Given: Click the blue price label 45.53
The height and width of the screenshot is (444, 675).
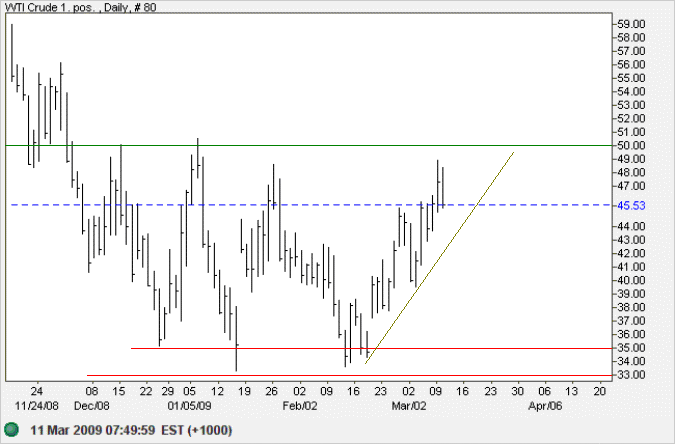Looking at the screenshot, I should click(x=632, y=206).
